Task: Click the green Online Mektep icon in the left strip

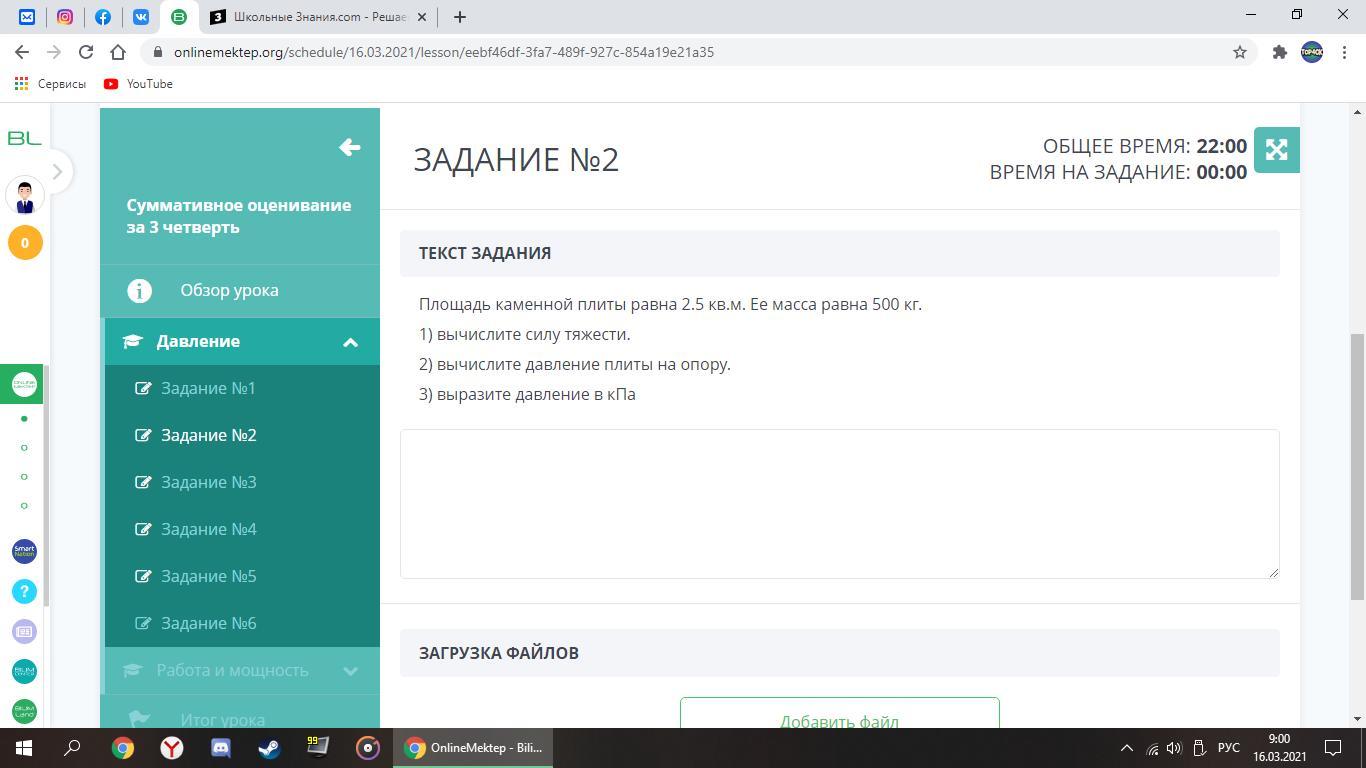Action: 24,384
